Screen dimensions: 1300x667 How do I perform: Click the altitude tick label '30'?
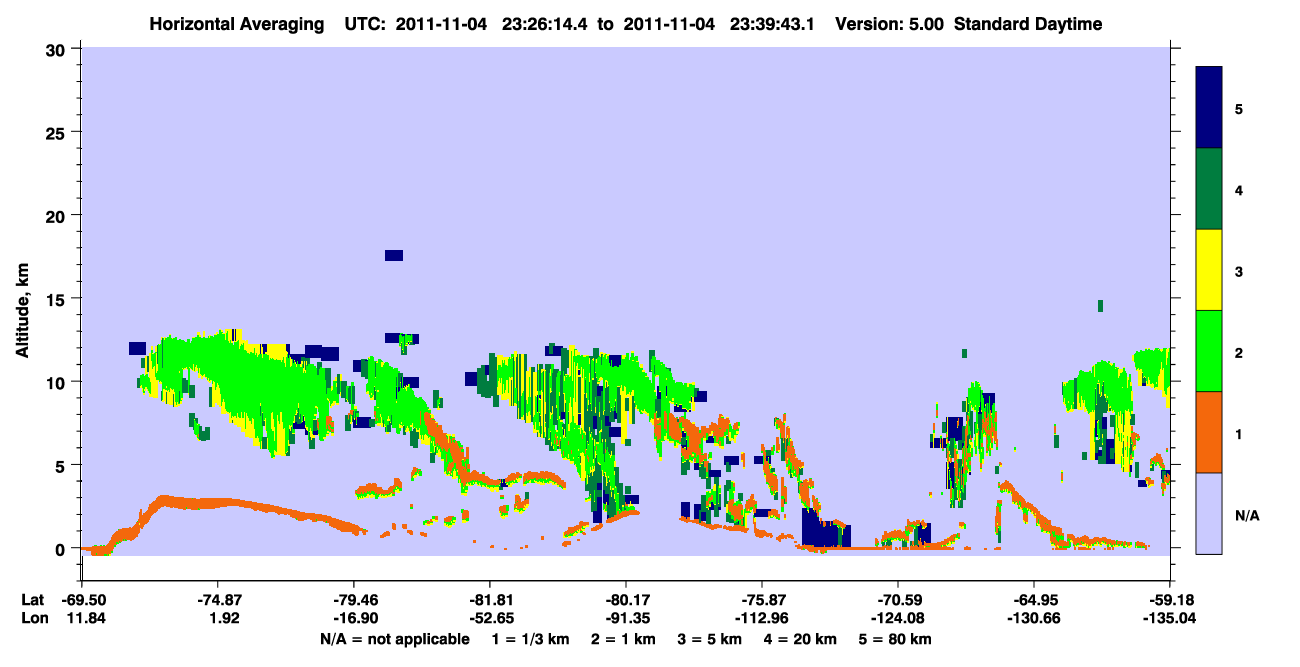click(58, 50)
